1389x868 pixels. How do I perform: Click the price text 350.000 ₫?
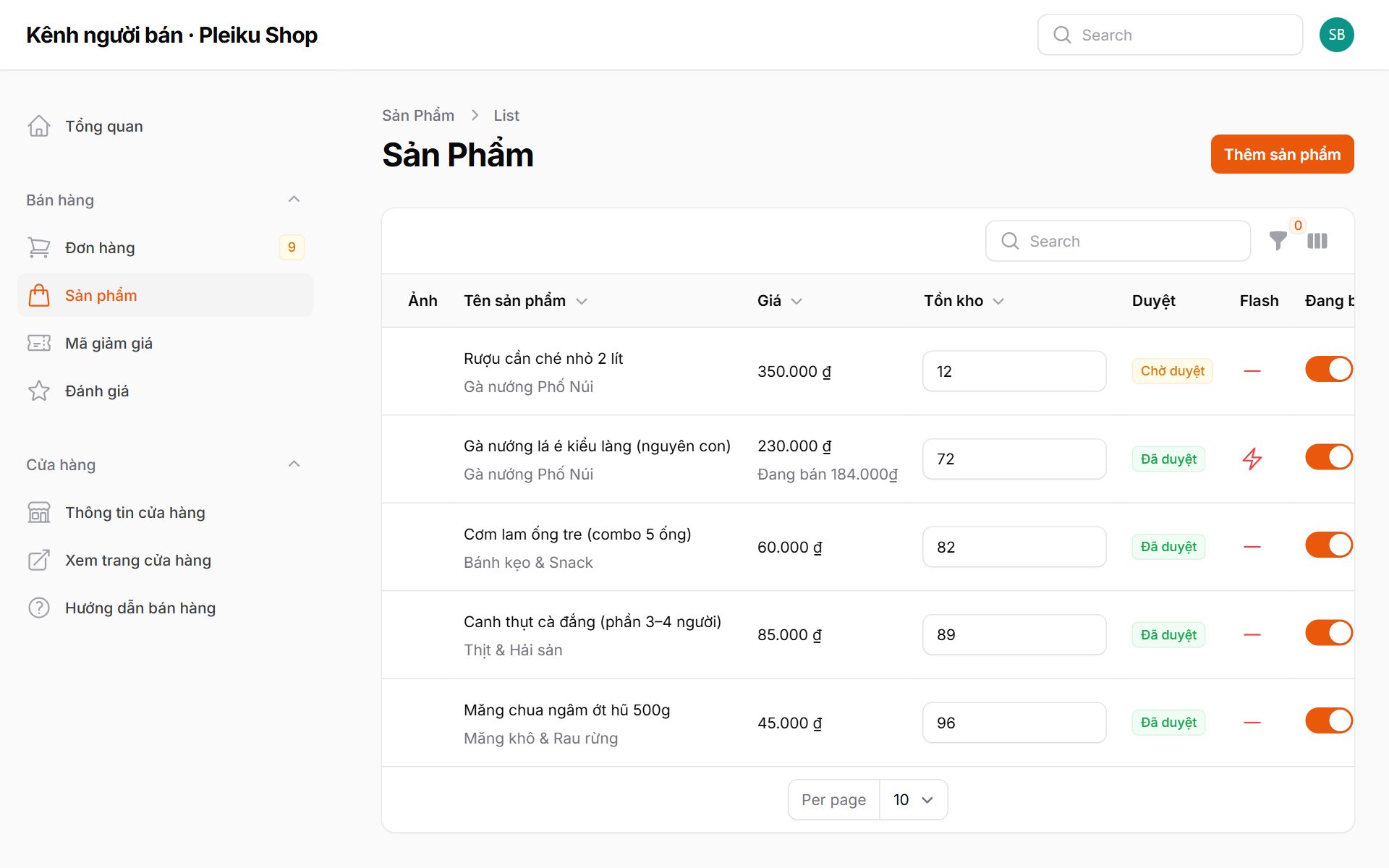tap(794, 372)
